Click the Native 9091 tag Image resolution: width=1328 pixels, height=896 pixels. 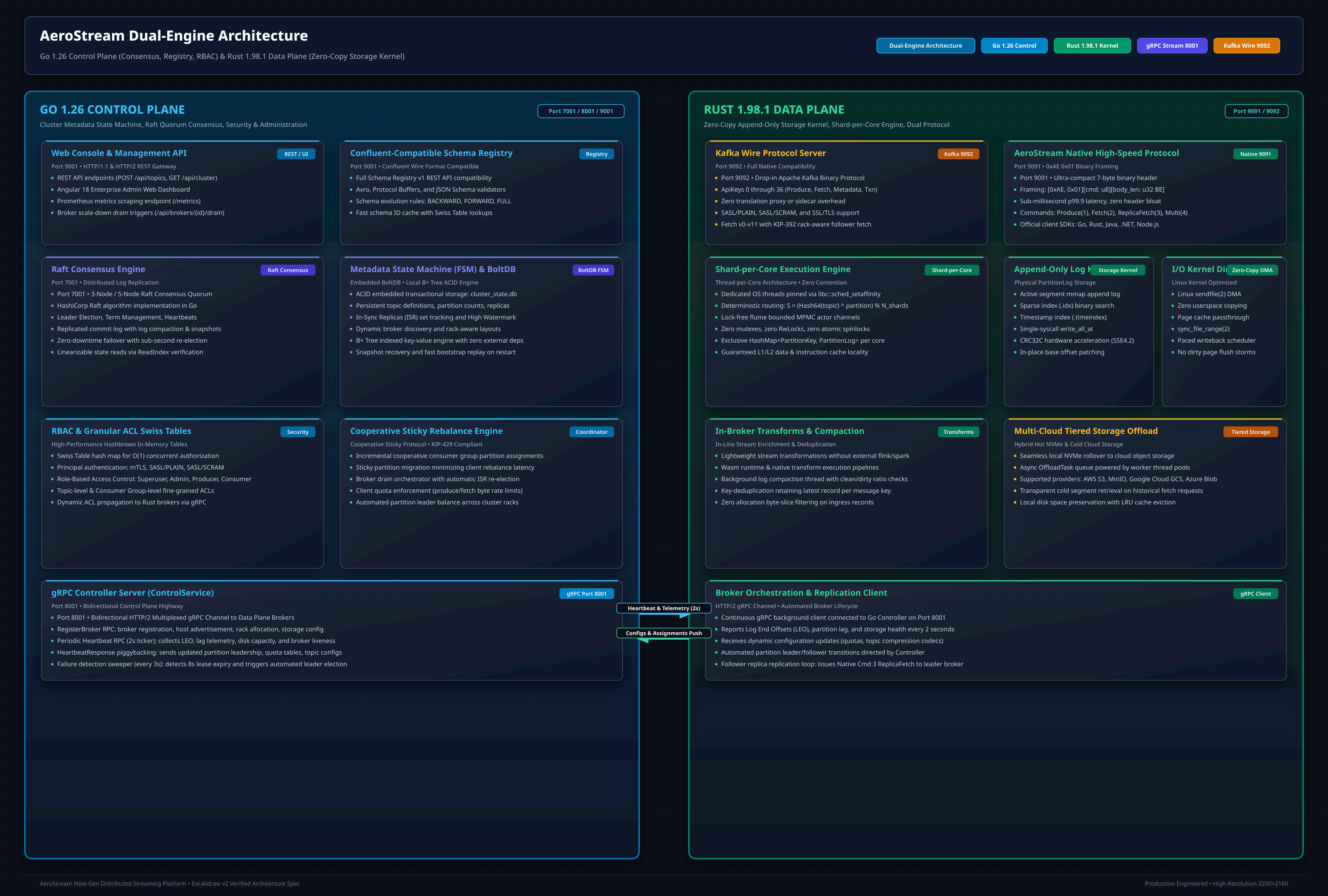pyautogui.click(x=1255, y=154)
